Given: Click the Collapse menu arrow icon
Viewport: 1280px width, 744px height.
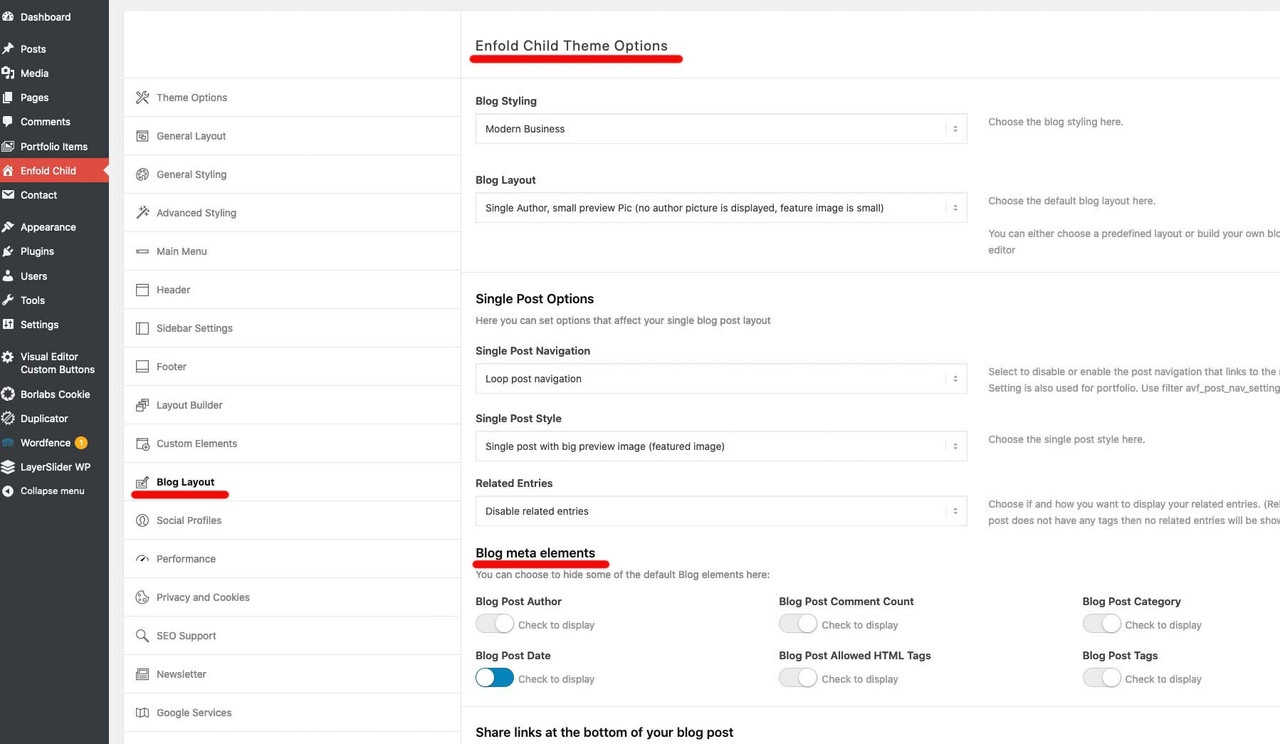Looking at the screenshot, I should [8, 491].
